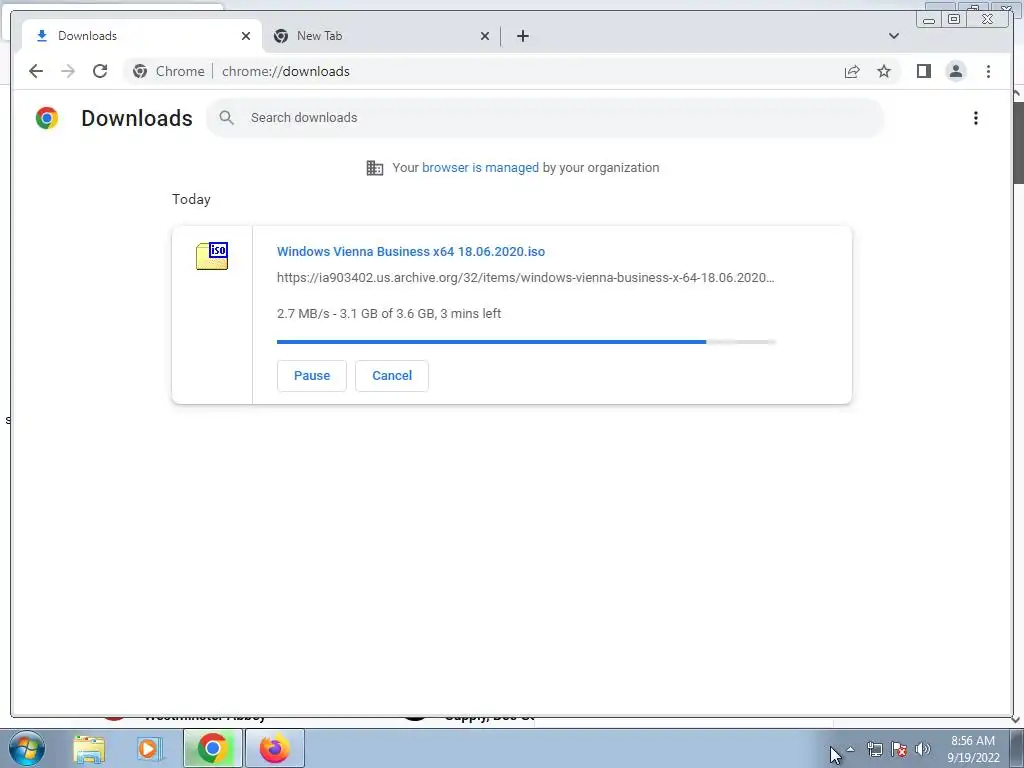Switch to the New Tab tab
The image size is (1024, 768).
[x=381, y=36]
